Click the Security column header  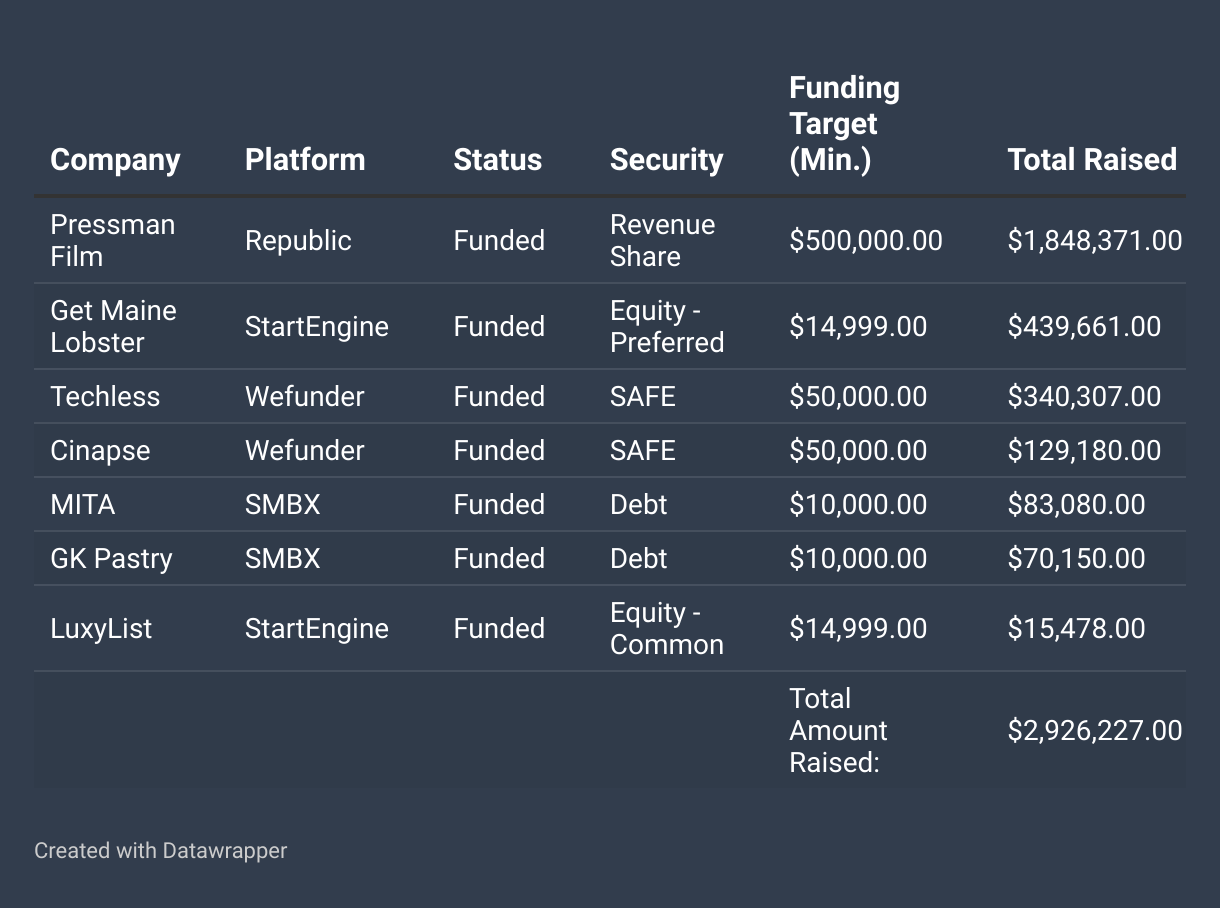tap(666, 160)
